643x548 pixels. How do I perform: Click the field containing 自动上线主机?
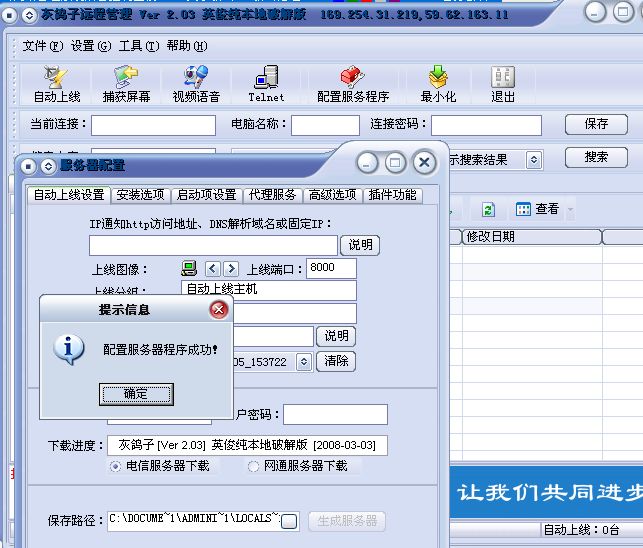pos(269,290)
